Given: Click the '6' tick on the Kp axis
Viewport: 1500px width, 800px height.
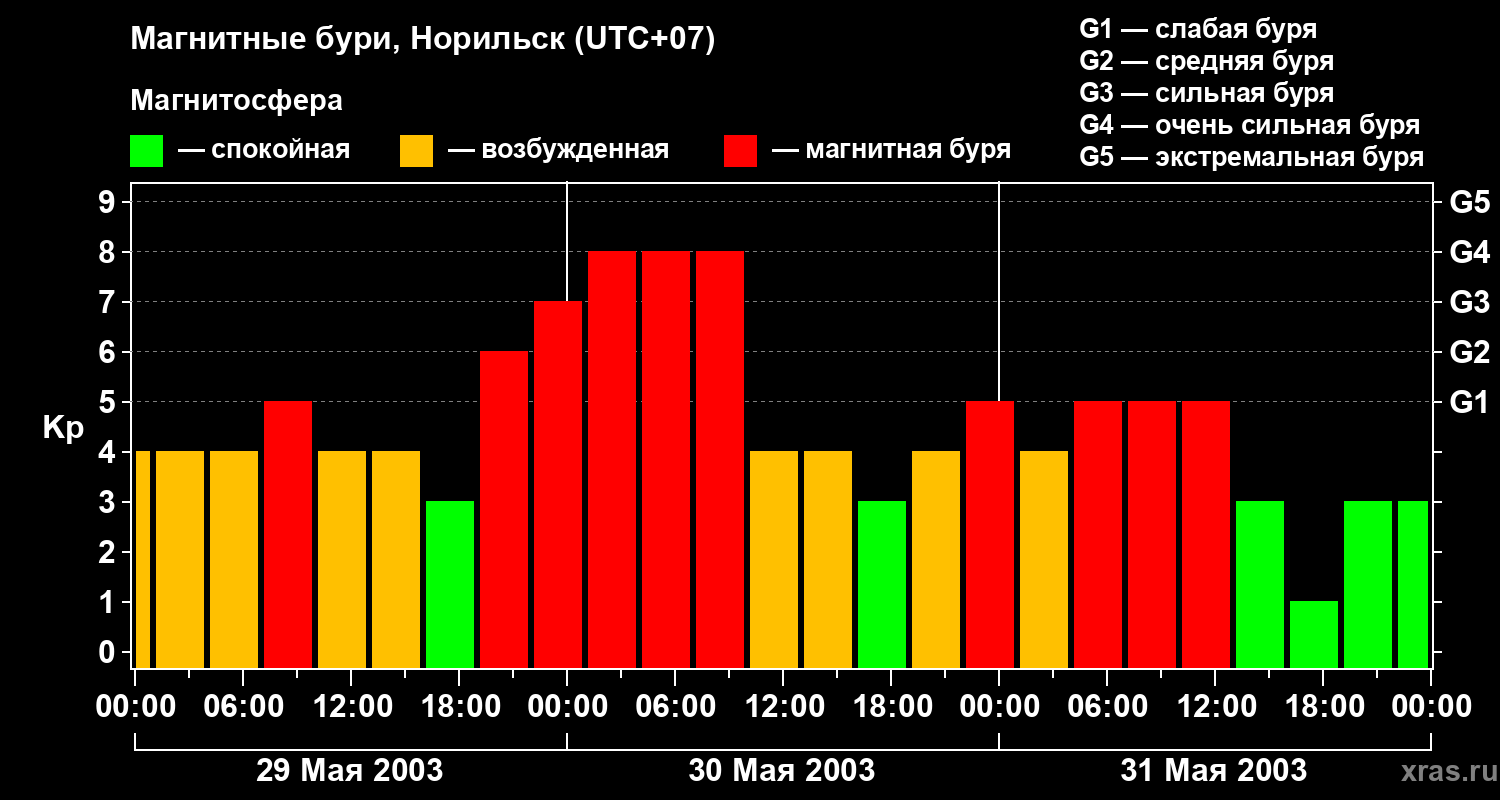Looking at the screenshot, I should (109, 352).
